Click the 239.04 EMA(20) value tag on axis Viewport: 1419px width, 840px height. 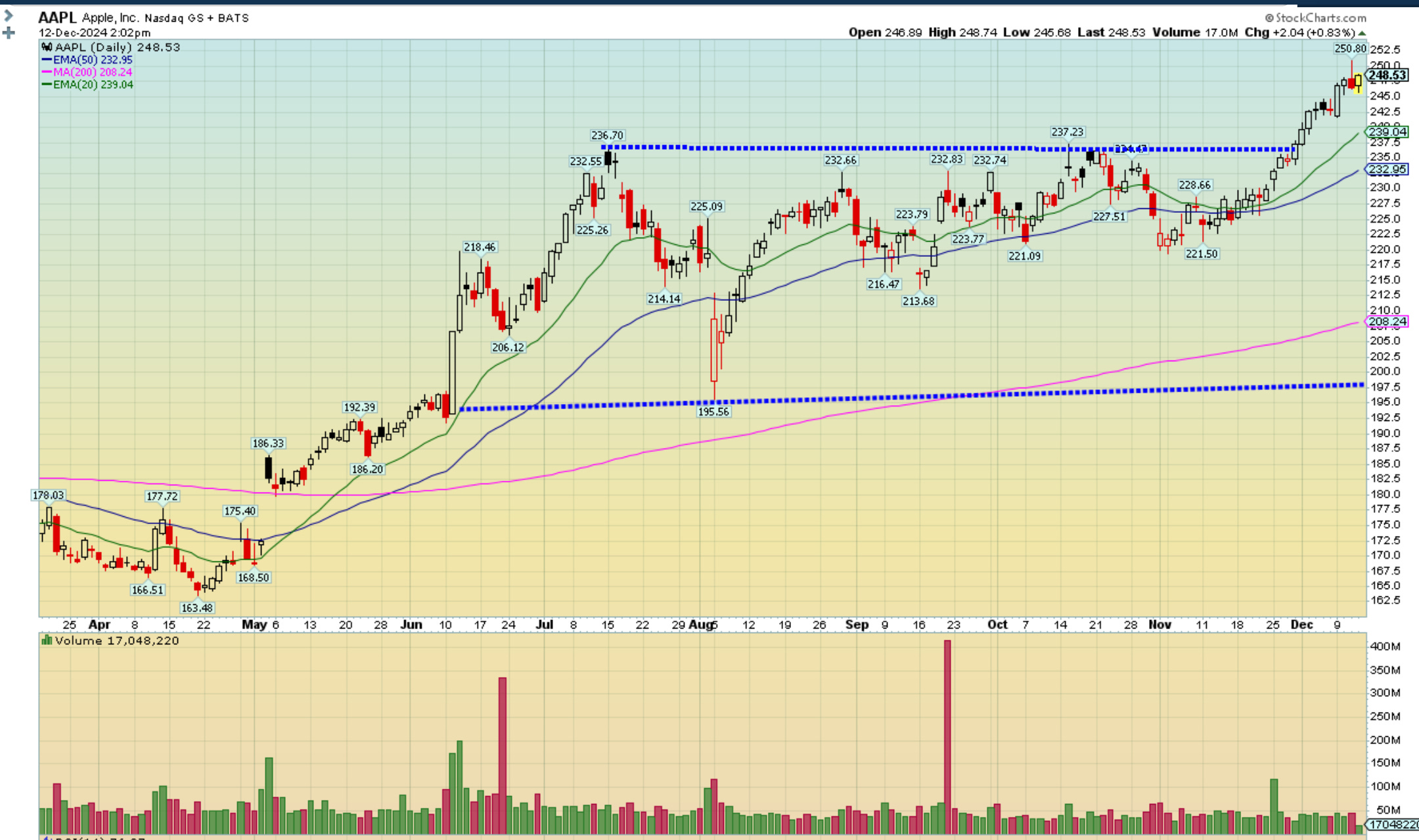coord(1387,132)
